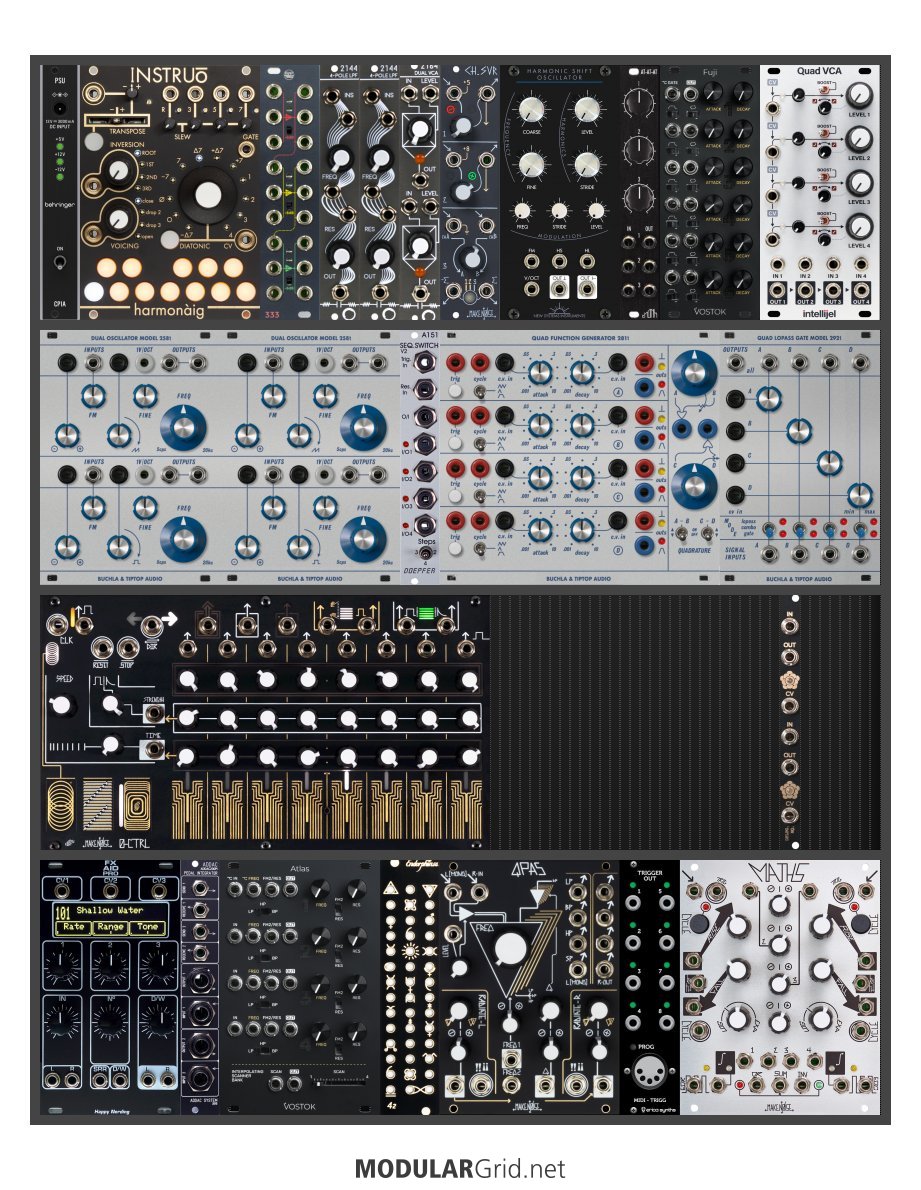Select the Range parameter on FX AID display
This screenshot has height=1190, width=921.
(x=112, y=926)
